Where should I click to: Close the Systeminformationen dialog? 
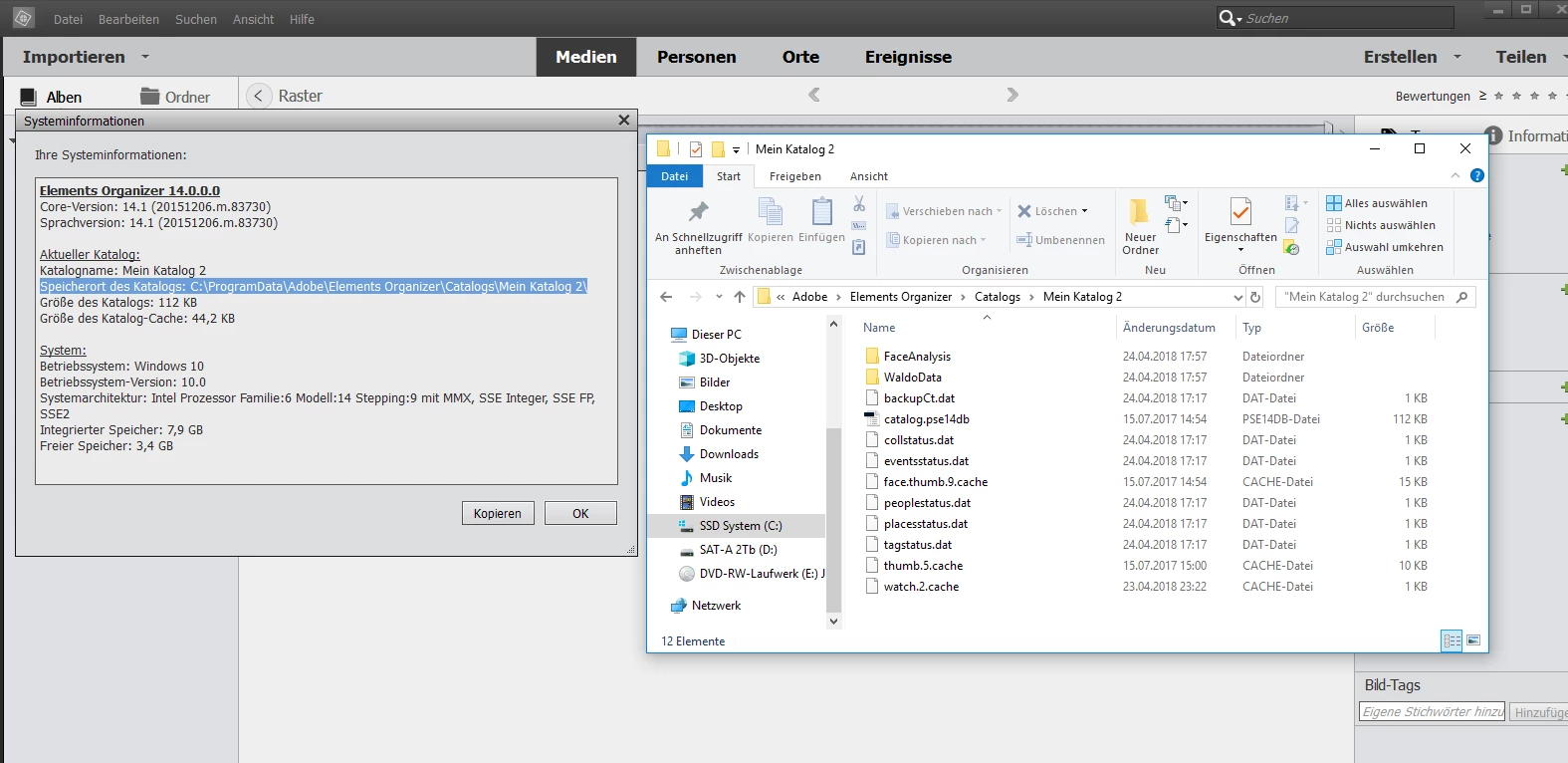tap(624, 121)
